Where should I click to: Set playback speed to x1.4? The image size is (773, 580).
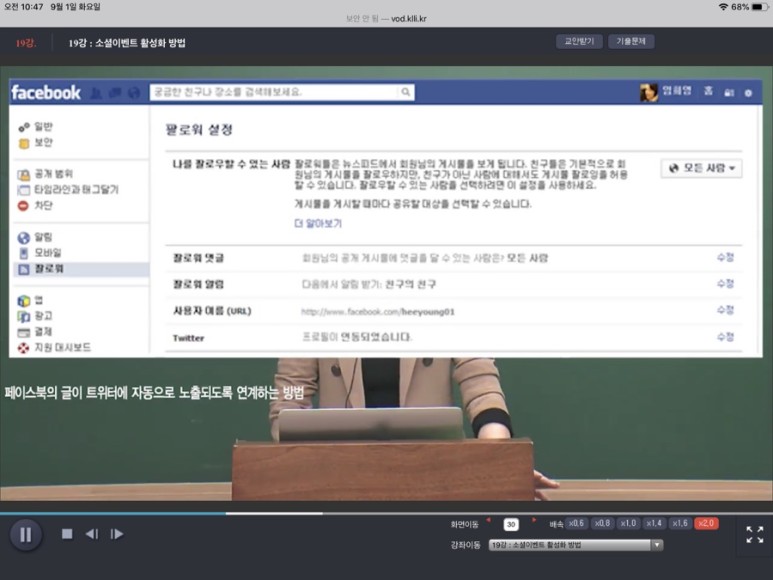[654, 523]
